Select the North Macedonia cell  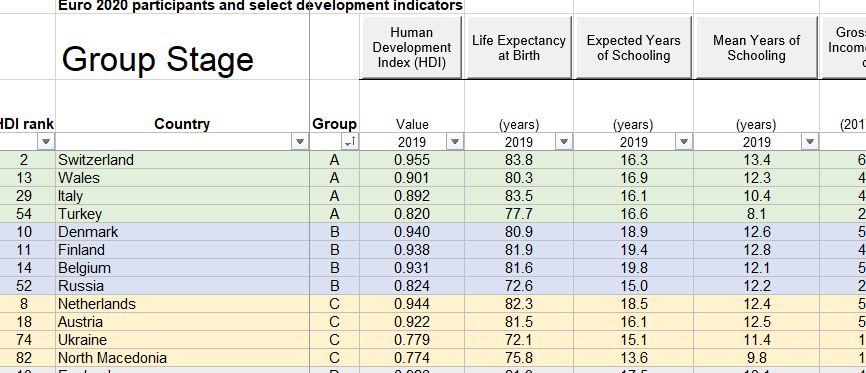pos(183,358)
